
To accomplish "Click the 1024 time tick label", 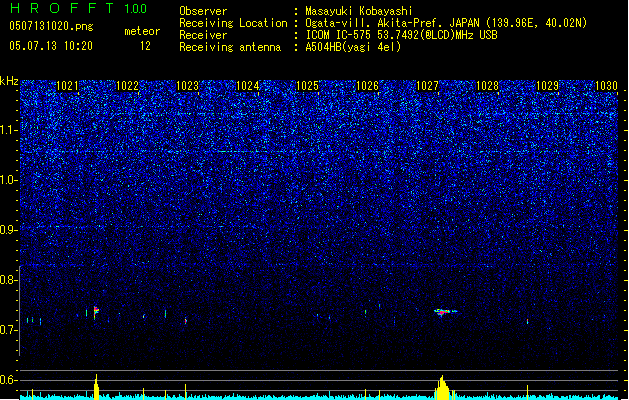I will (x=248, y=86).
